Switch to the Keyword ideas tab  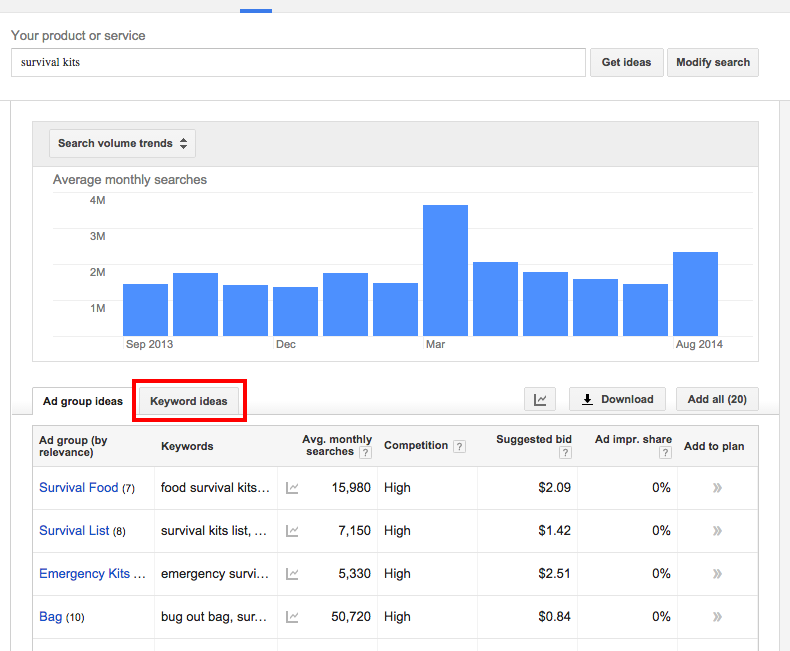[x=189, y=401]
